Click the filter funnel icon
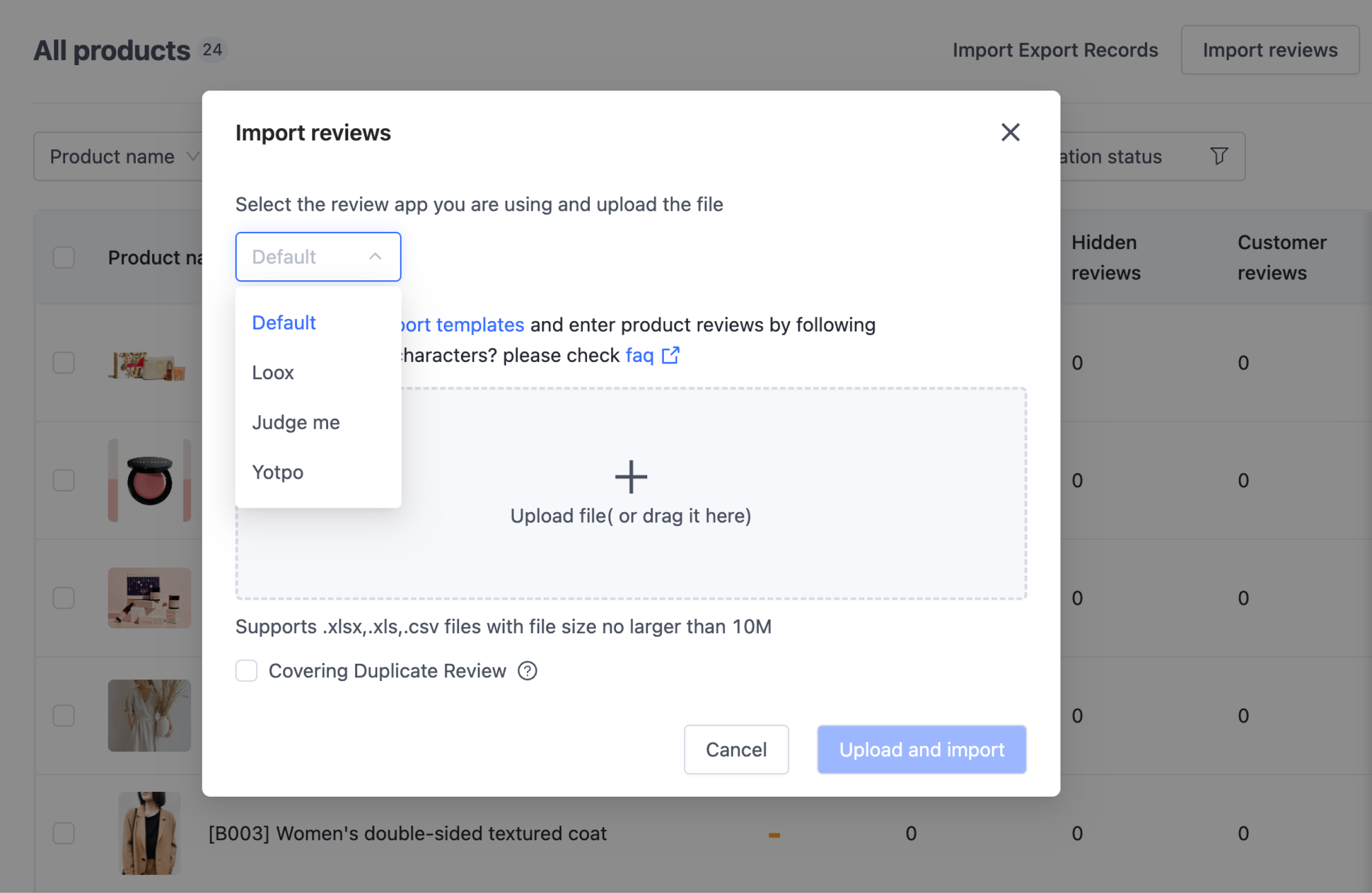 [1218, 156]
